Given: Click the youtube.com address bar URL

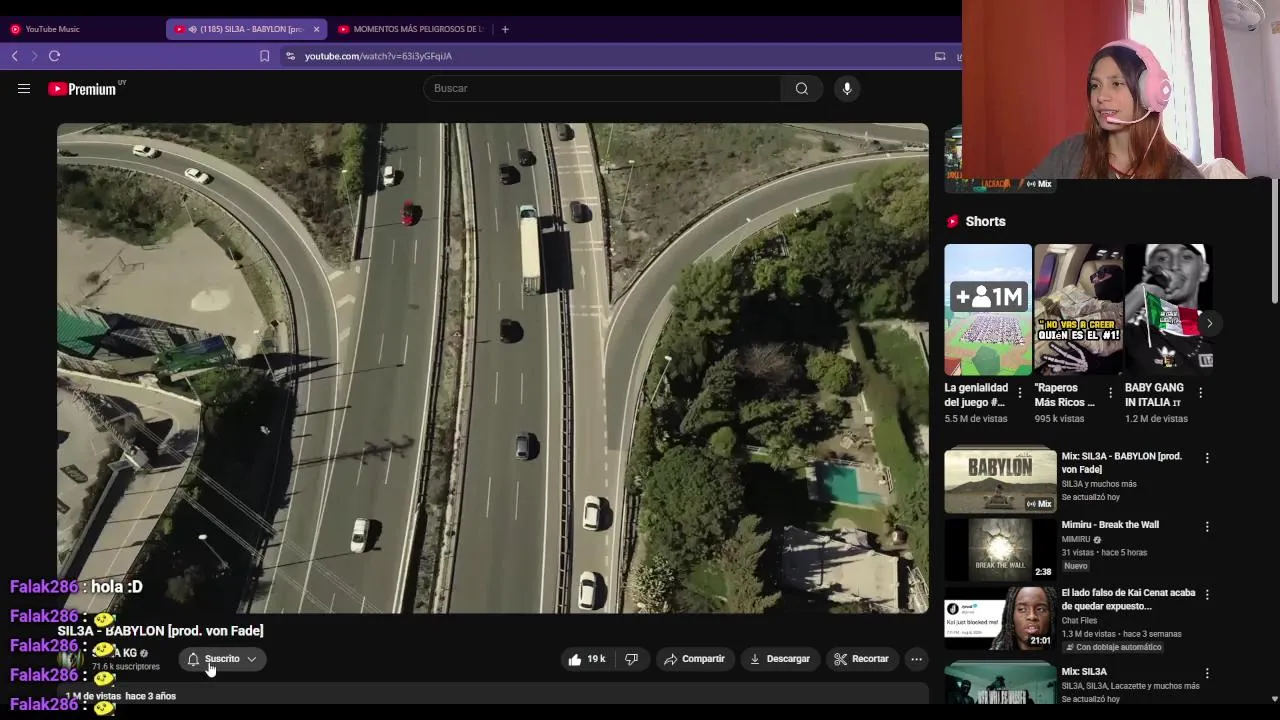Looking at the screenshot, I should pos(378,56).
